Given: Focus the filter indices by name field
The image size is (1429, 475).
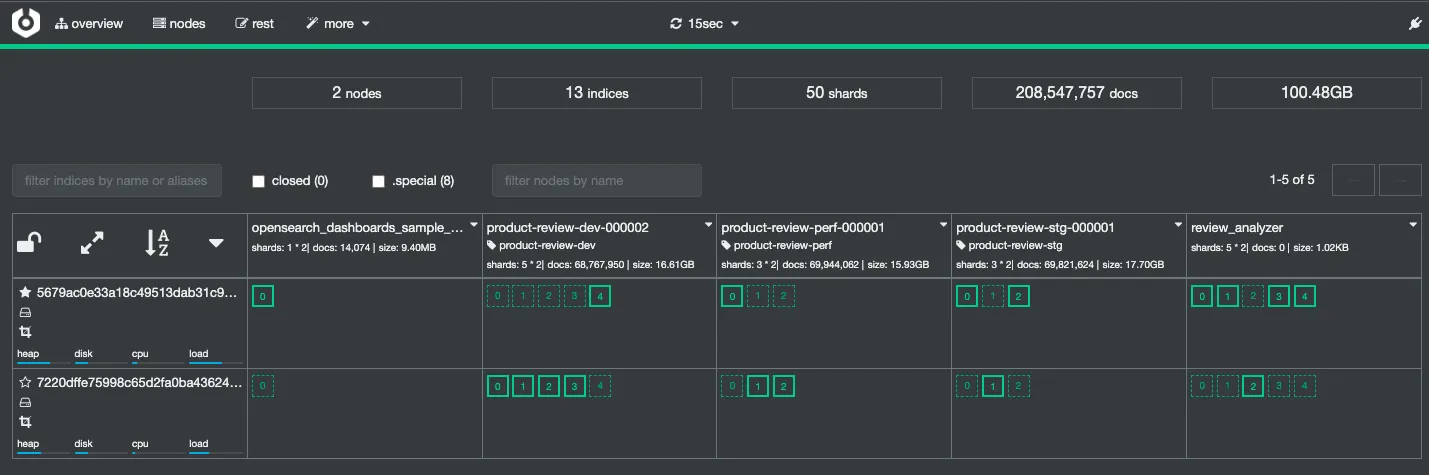Looking at the screenshot, I should tap(116, 181).
